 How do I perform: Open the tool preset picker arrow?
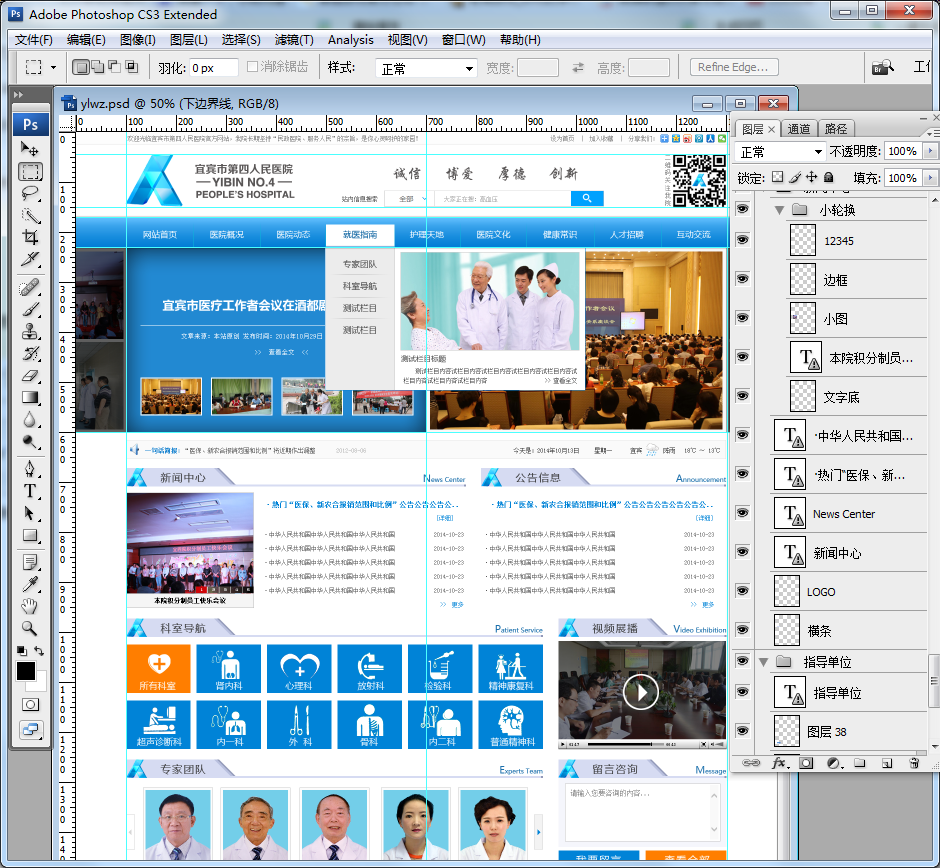pos(53,67)
